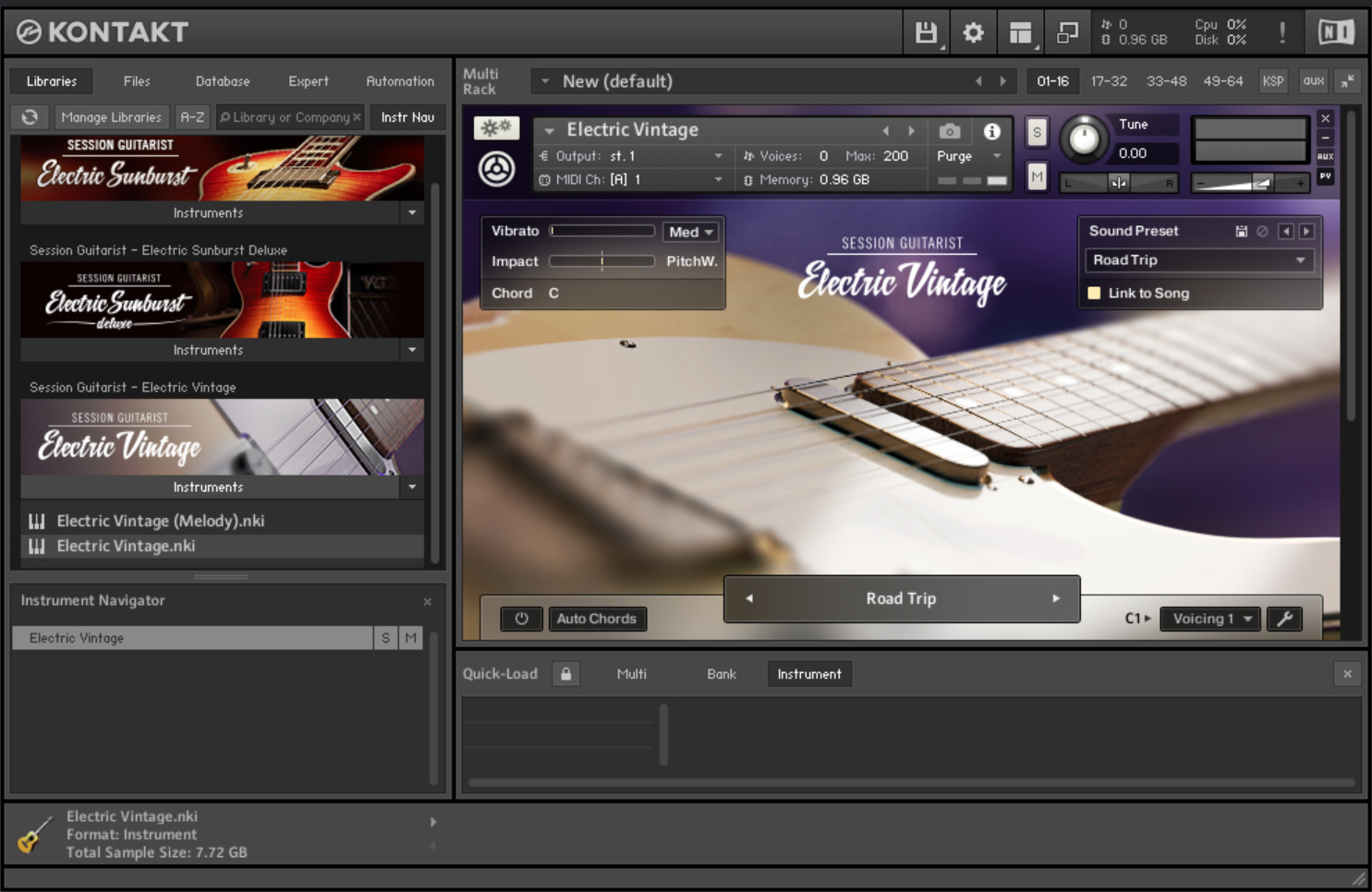The image size is (1372, 892).
Task: Click the Electric Vintage instrument logo icon
Action: point(497,169)
